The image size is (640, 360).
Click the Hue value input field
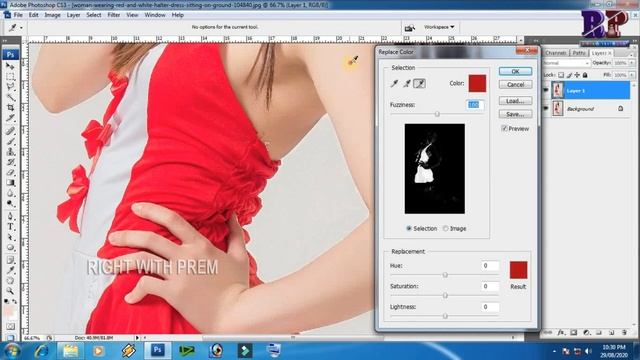tap(490, 266)
